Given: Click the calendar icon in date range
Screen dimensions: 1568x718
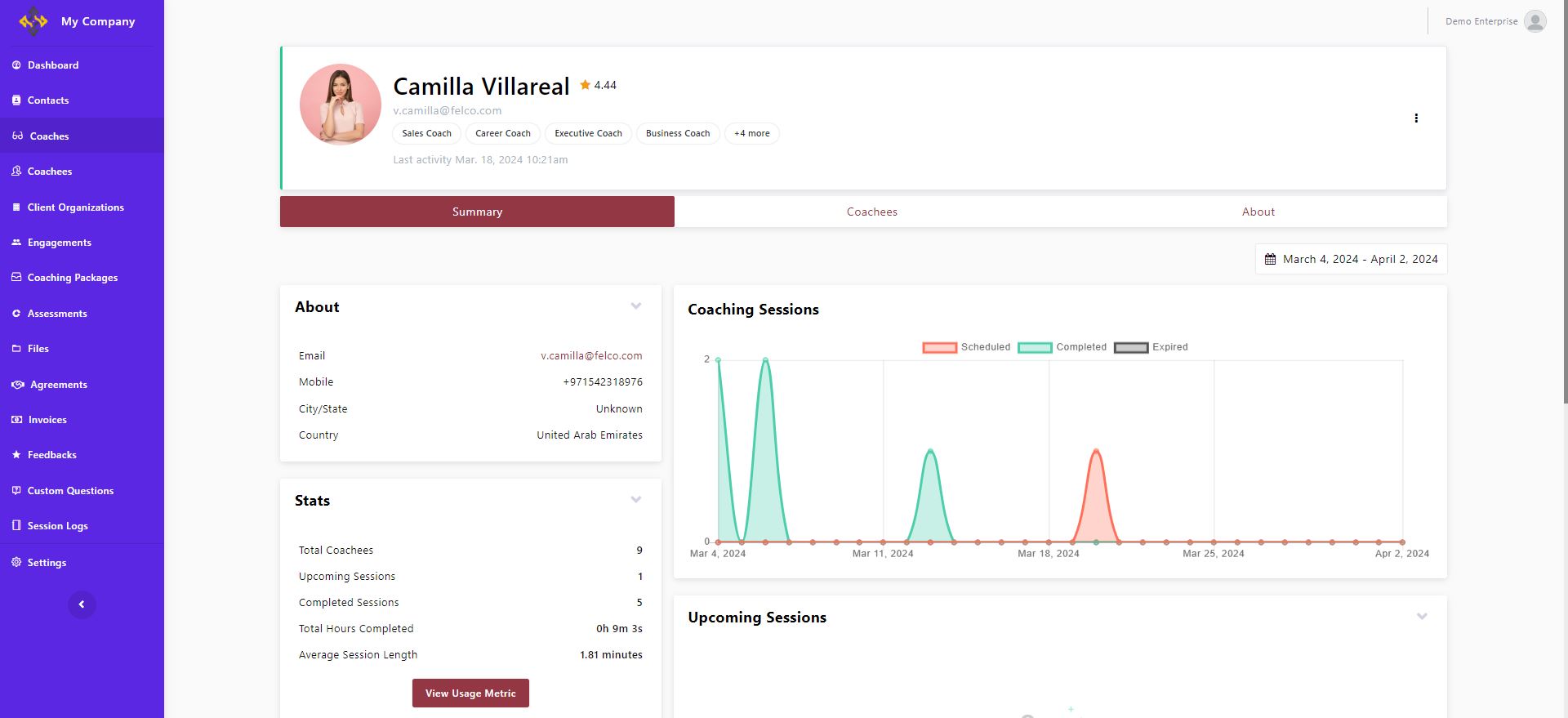Looking at the screenshot, I should 1270,259.
